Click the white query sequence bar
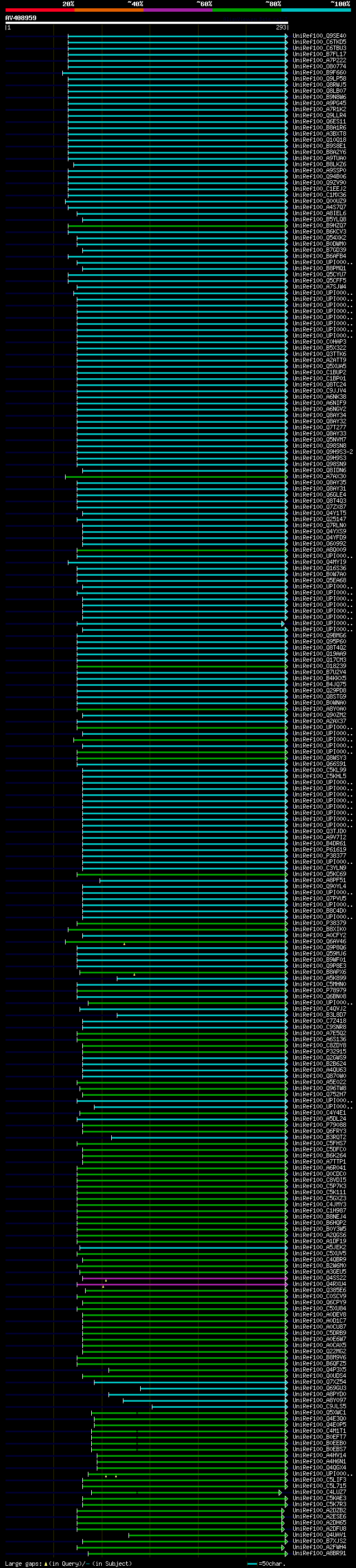 pos(147,22)
